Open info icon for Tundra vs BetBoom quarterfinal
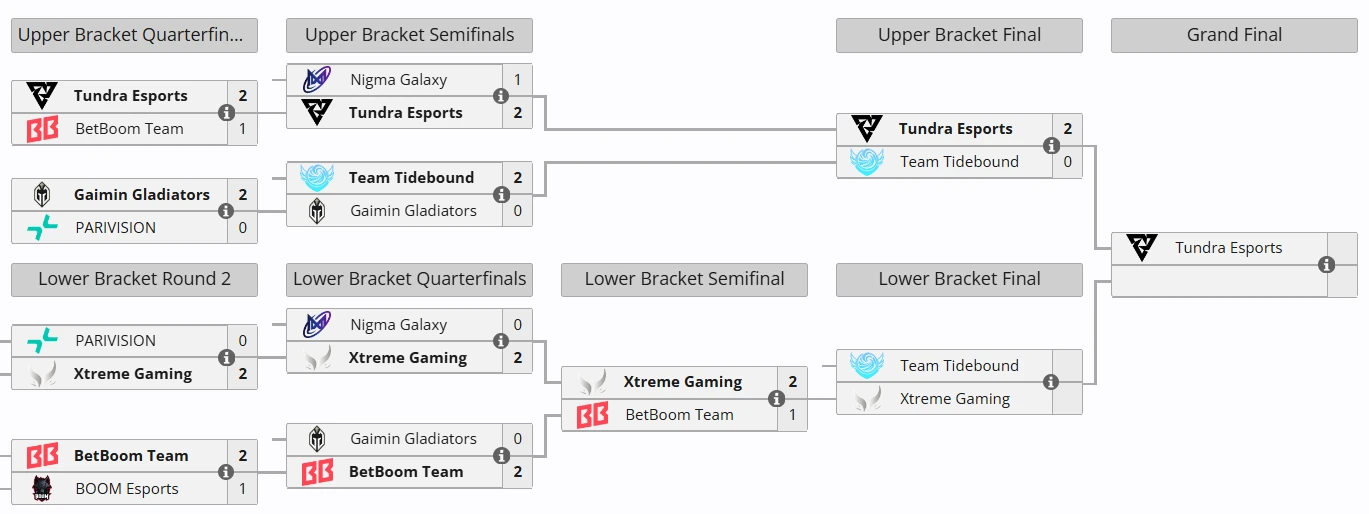Viewport: 1369px width, 514px height. 226,113
